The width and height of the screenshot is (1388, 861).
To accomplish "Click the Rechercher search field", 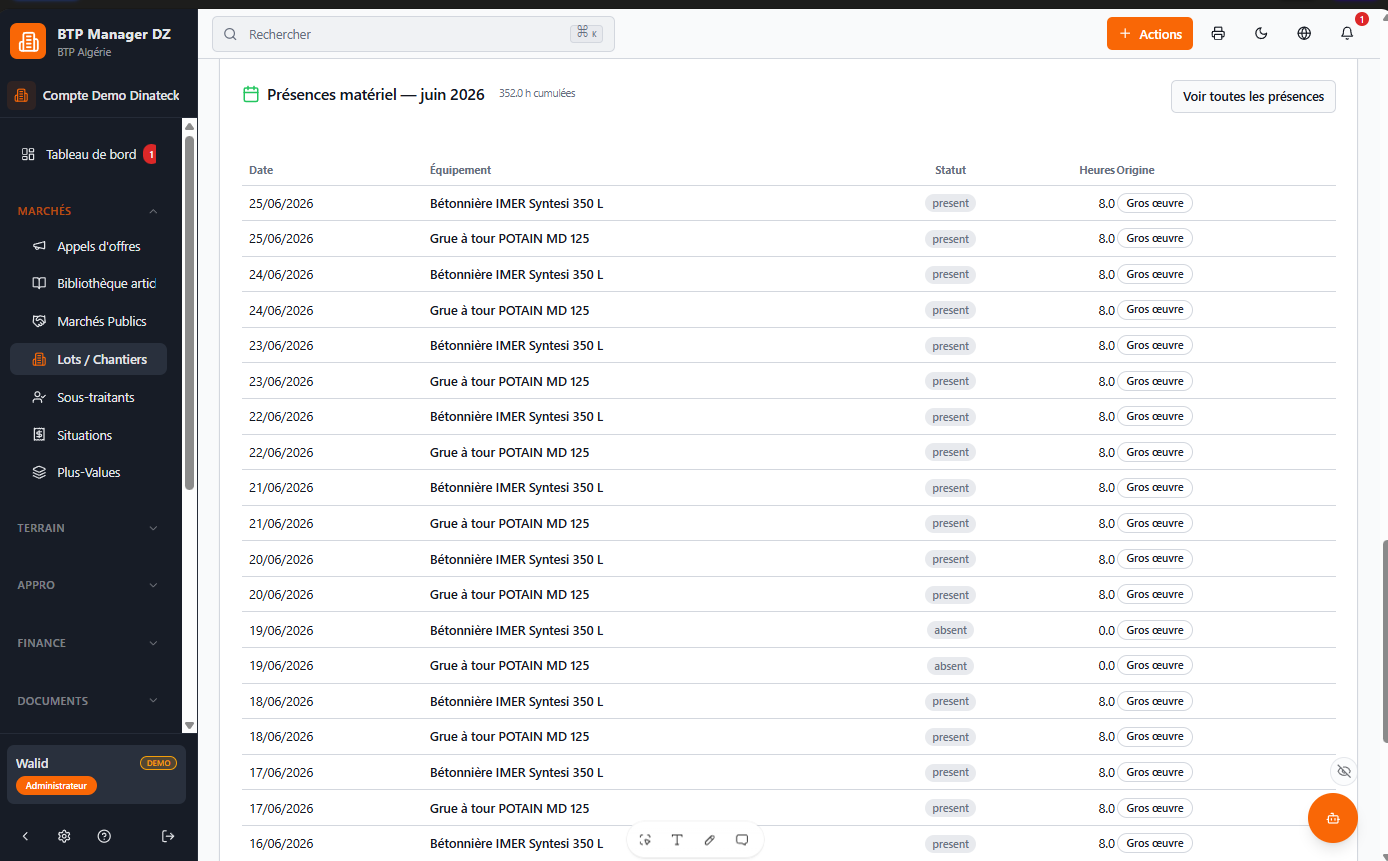I will tap(413, 34).
